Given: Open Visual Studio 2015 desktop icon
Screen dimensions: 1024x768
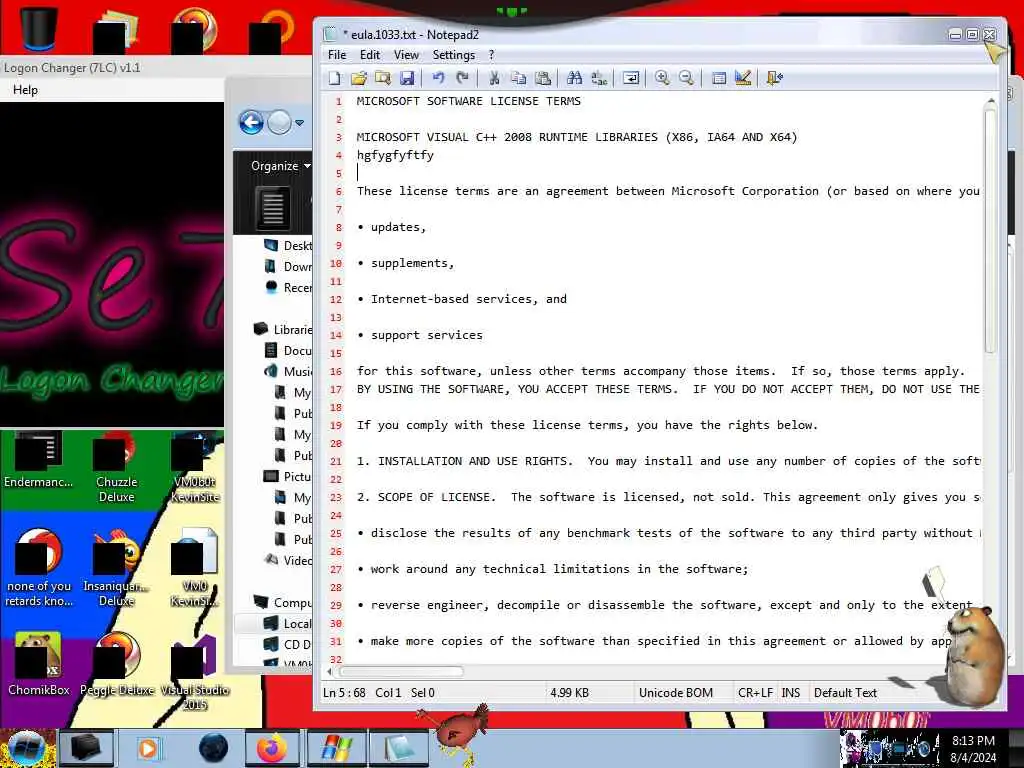Looking at the screenshot, I should (x=195, y=672).
